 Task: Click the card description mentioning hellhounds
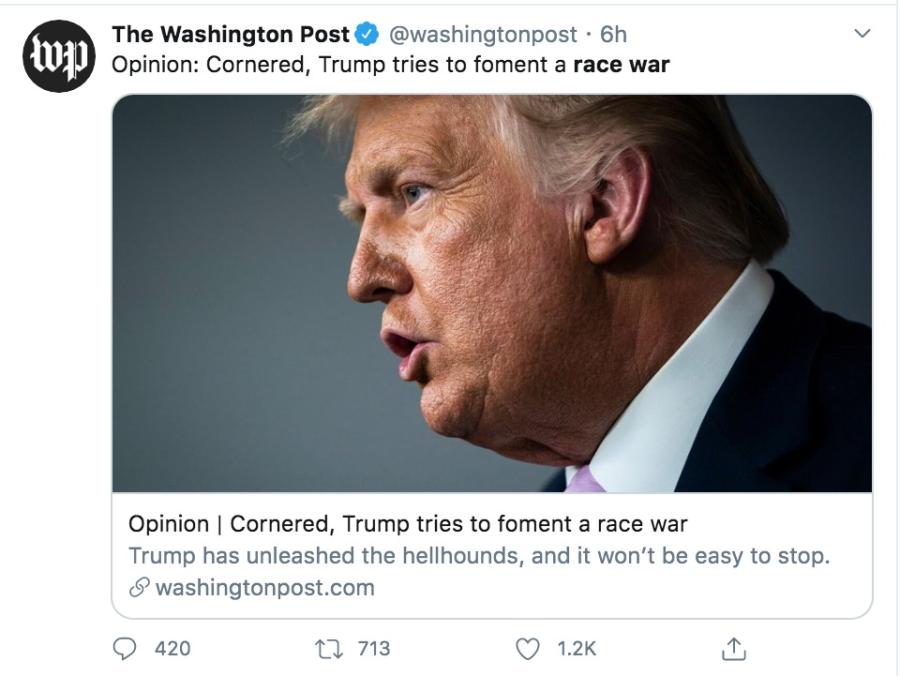pyautogui.click(x=479, y=555)
